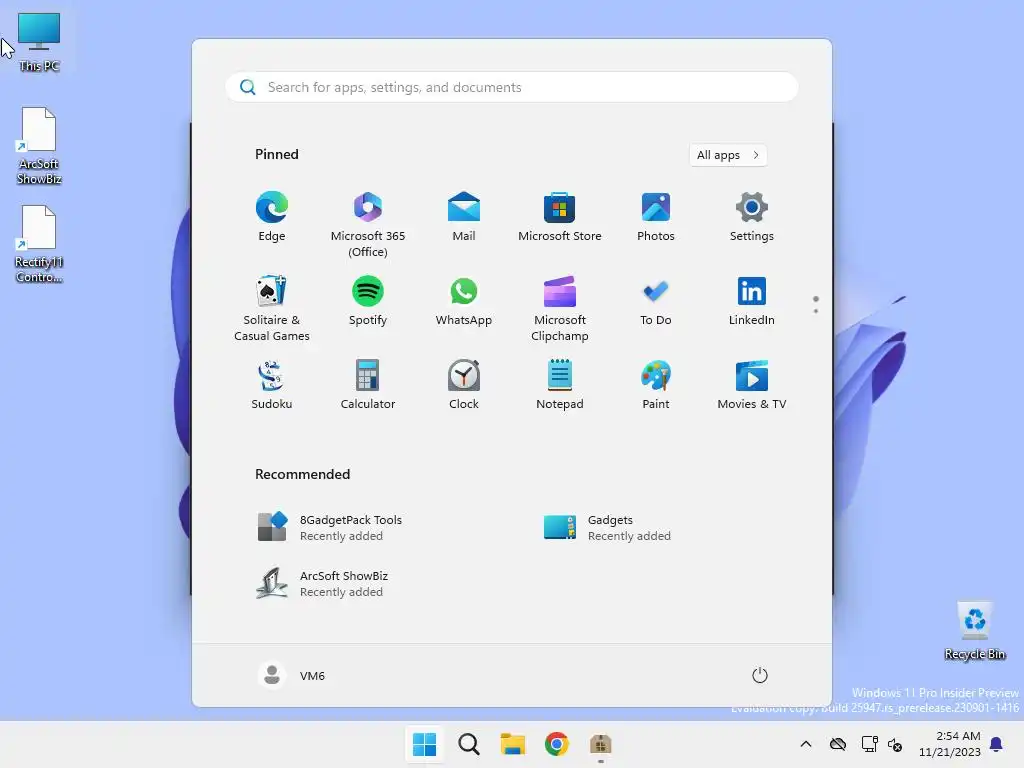Open the Edge browser pinned app
The width and height of the screenshot is (1024, 768).
272,217
